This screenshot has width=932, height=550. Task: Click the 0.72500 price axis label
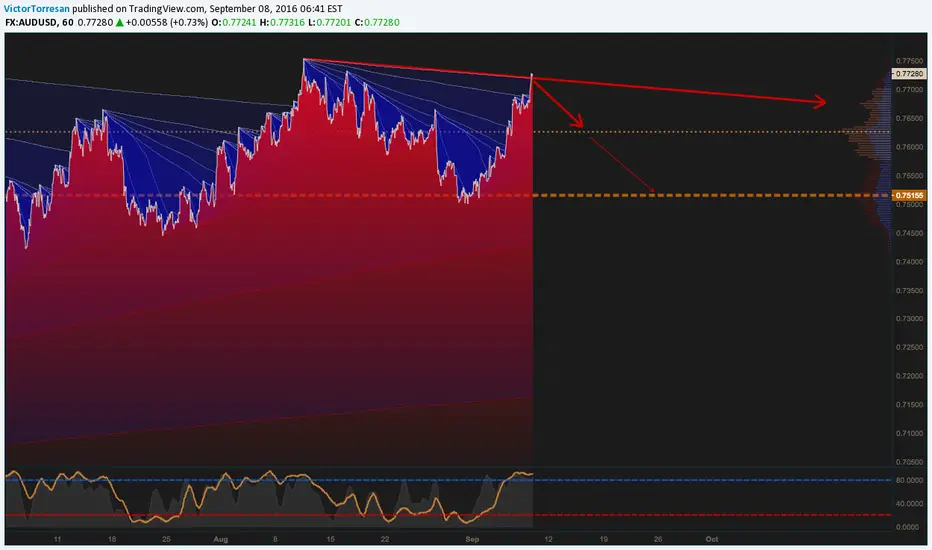tap(909, 347)
